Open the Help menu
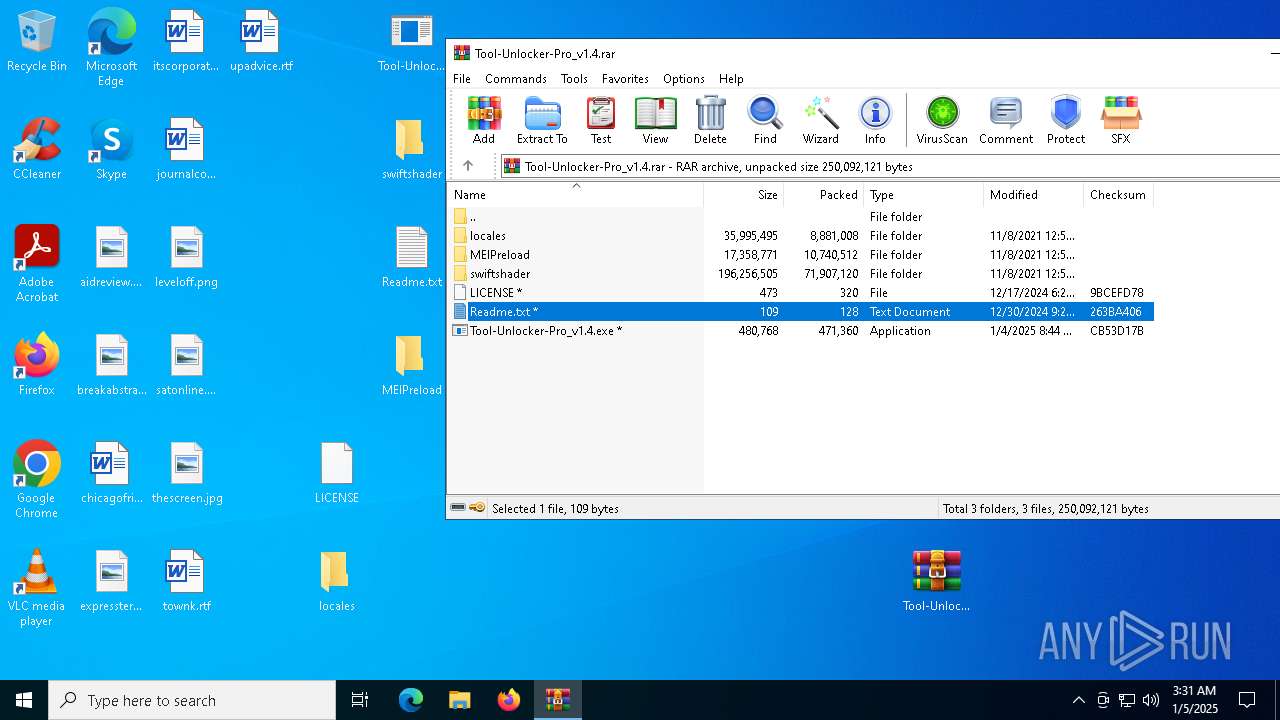 click(731, 78)
